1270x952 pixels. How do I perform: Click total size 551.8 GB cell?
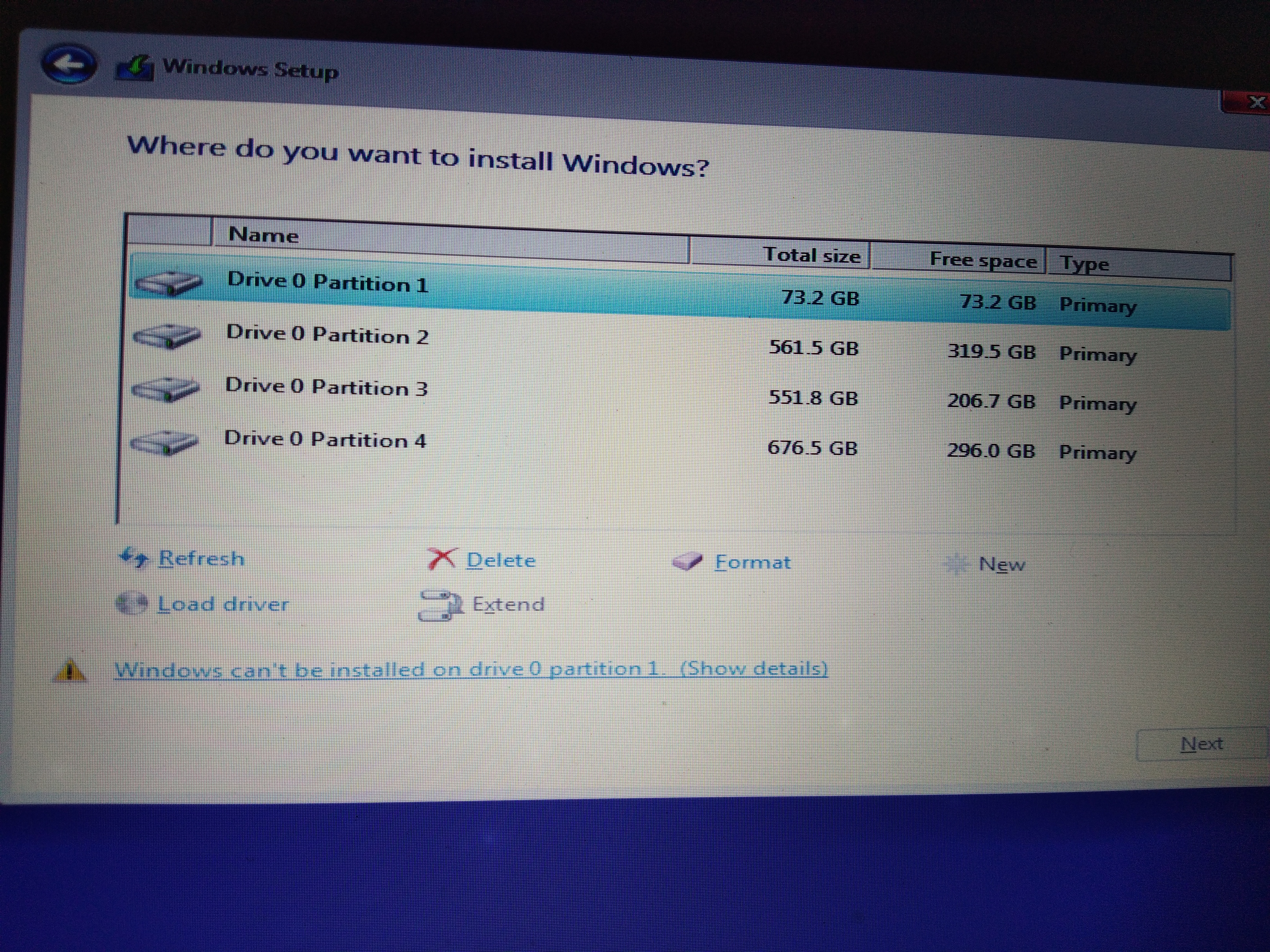click(813, 397)
